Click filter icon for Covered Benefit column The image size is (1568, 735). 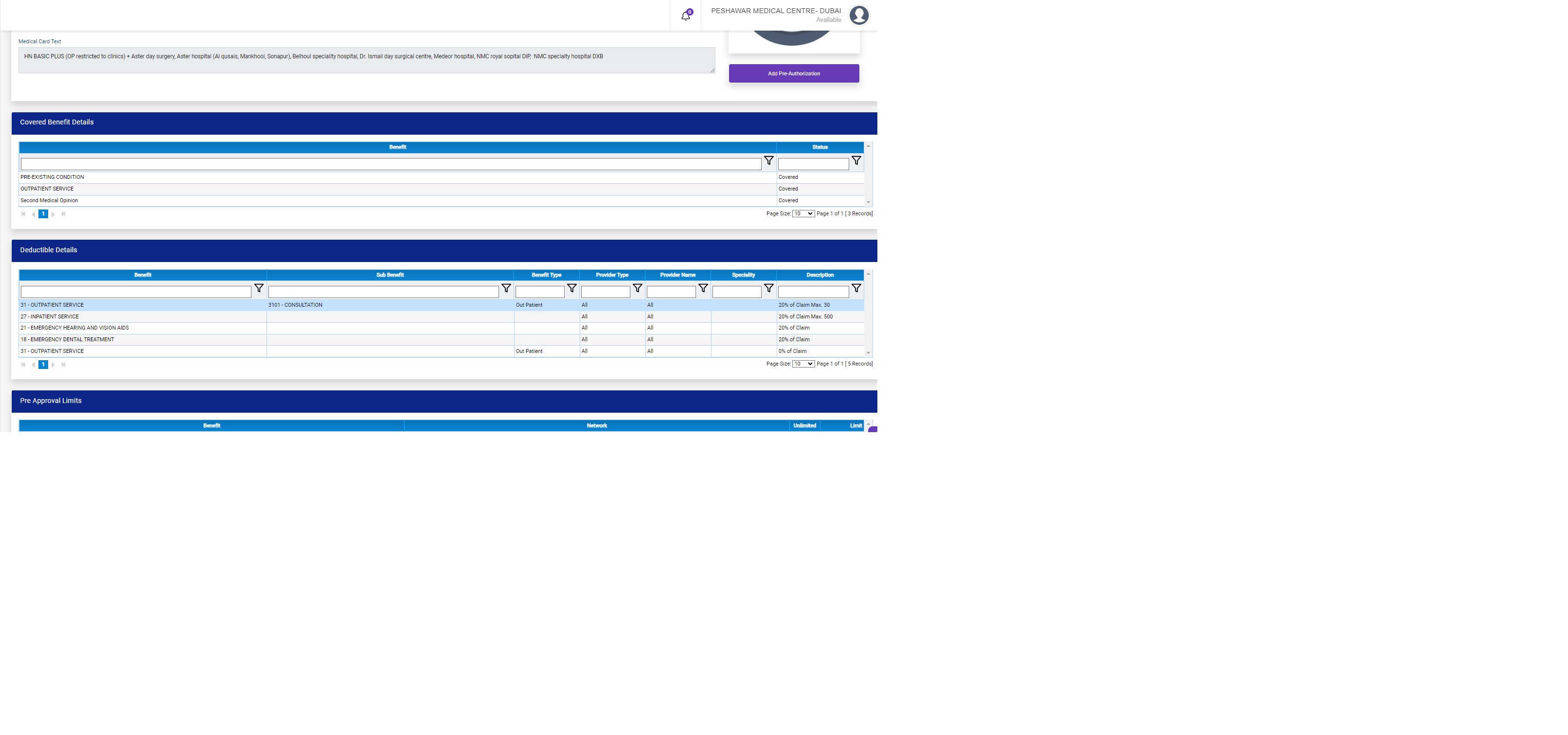(x=769, y=160)
